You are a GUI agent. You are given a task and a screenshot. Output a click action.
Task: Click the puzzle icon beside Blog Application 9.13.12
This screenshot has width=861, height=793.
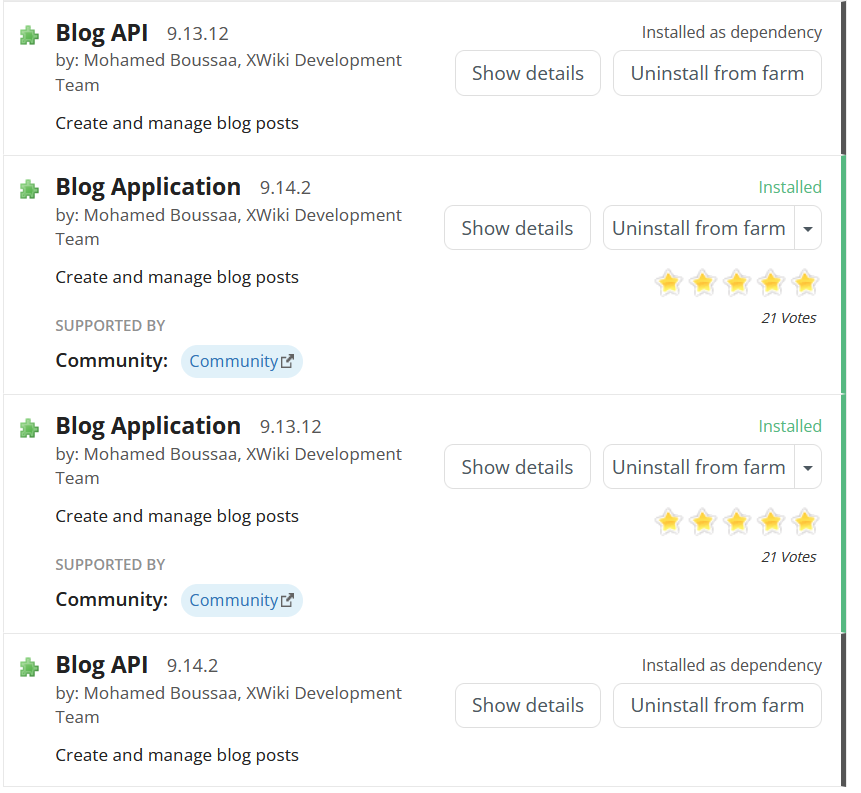(x=29, y=428)
